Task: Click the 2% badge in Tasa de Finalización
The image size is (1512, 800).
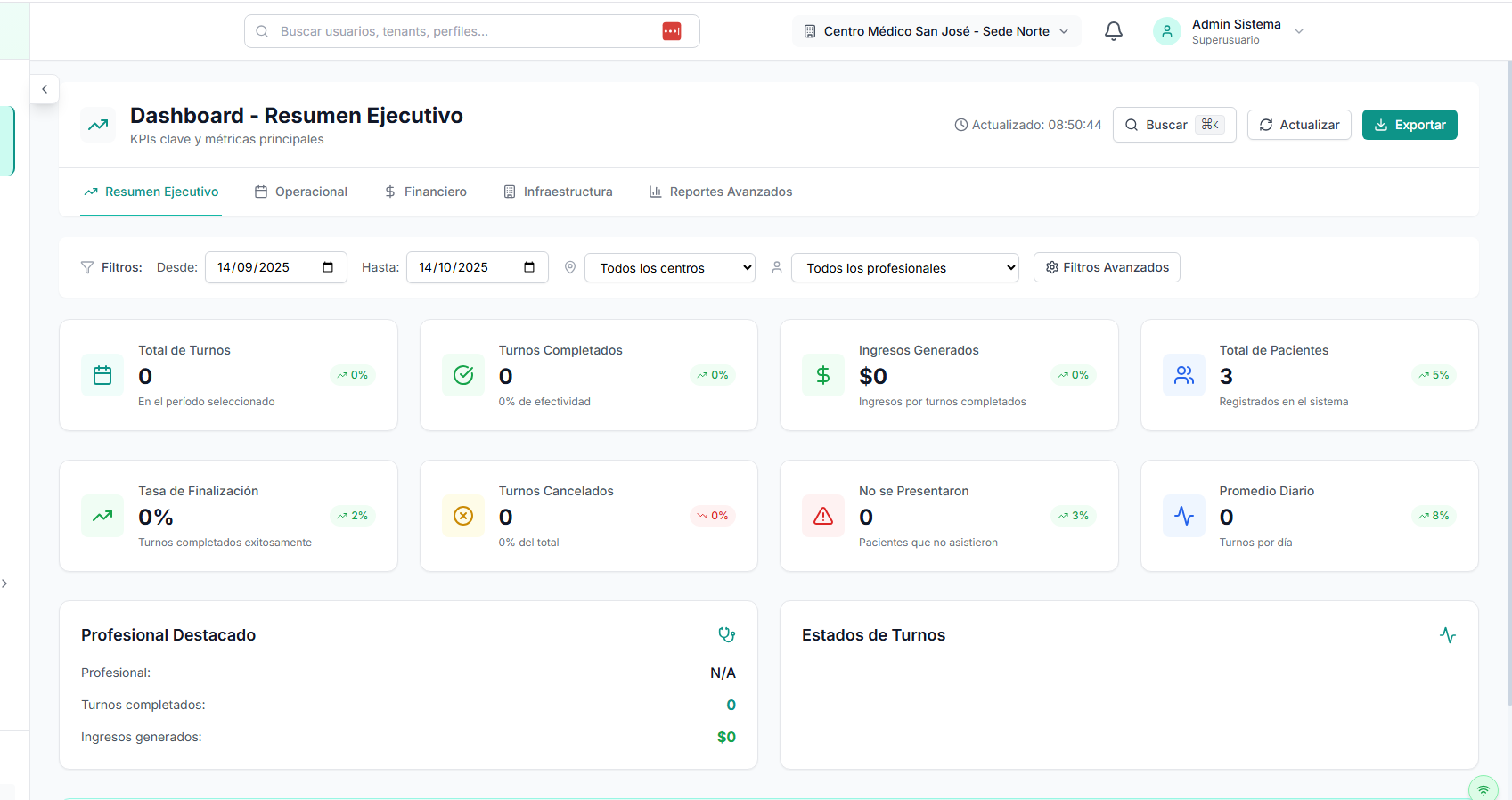Action: (353, 516)
